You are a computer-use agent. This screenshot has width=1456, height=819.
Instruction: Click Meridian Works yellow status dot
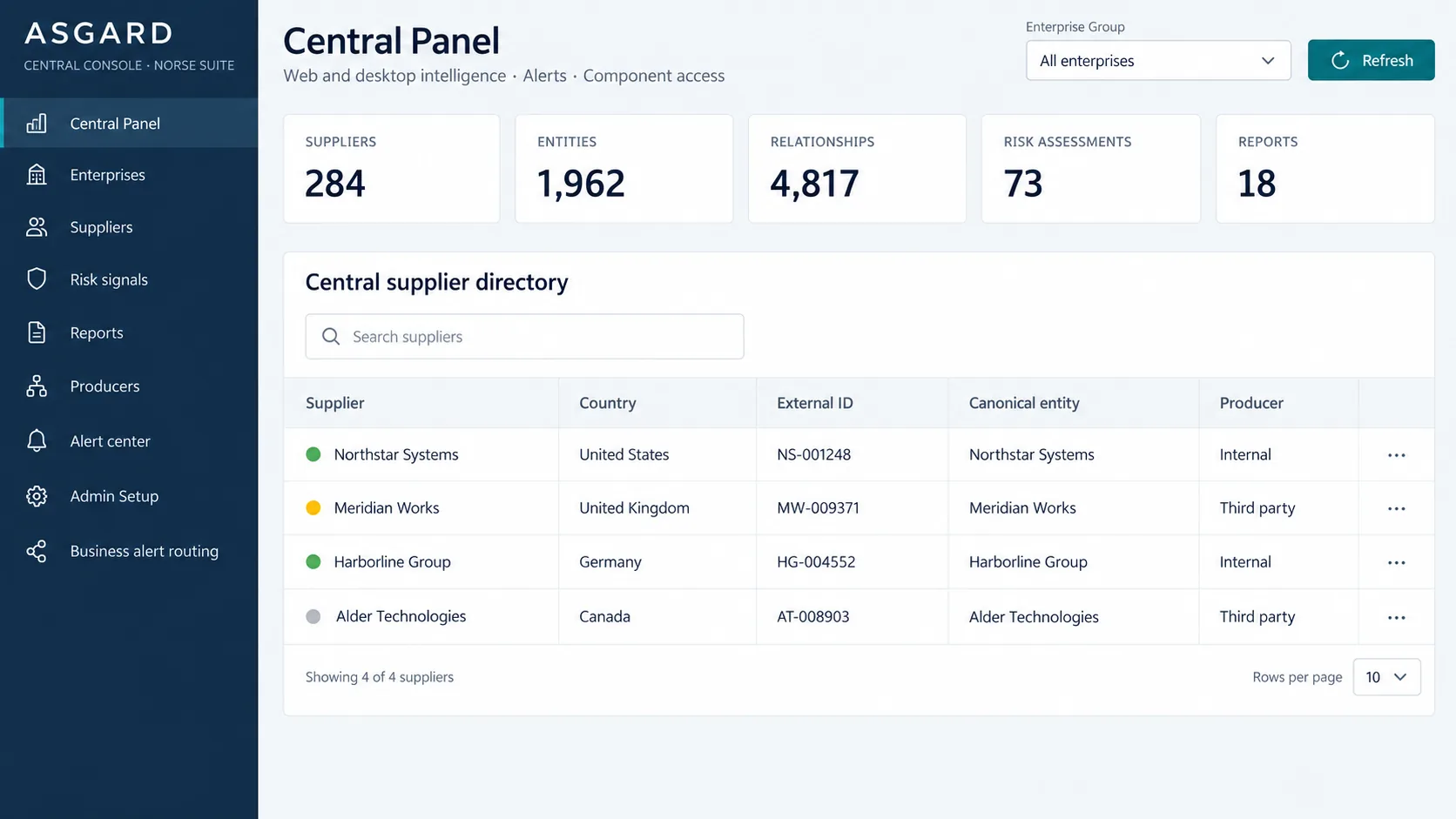point(313,507)
